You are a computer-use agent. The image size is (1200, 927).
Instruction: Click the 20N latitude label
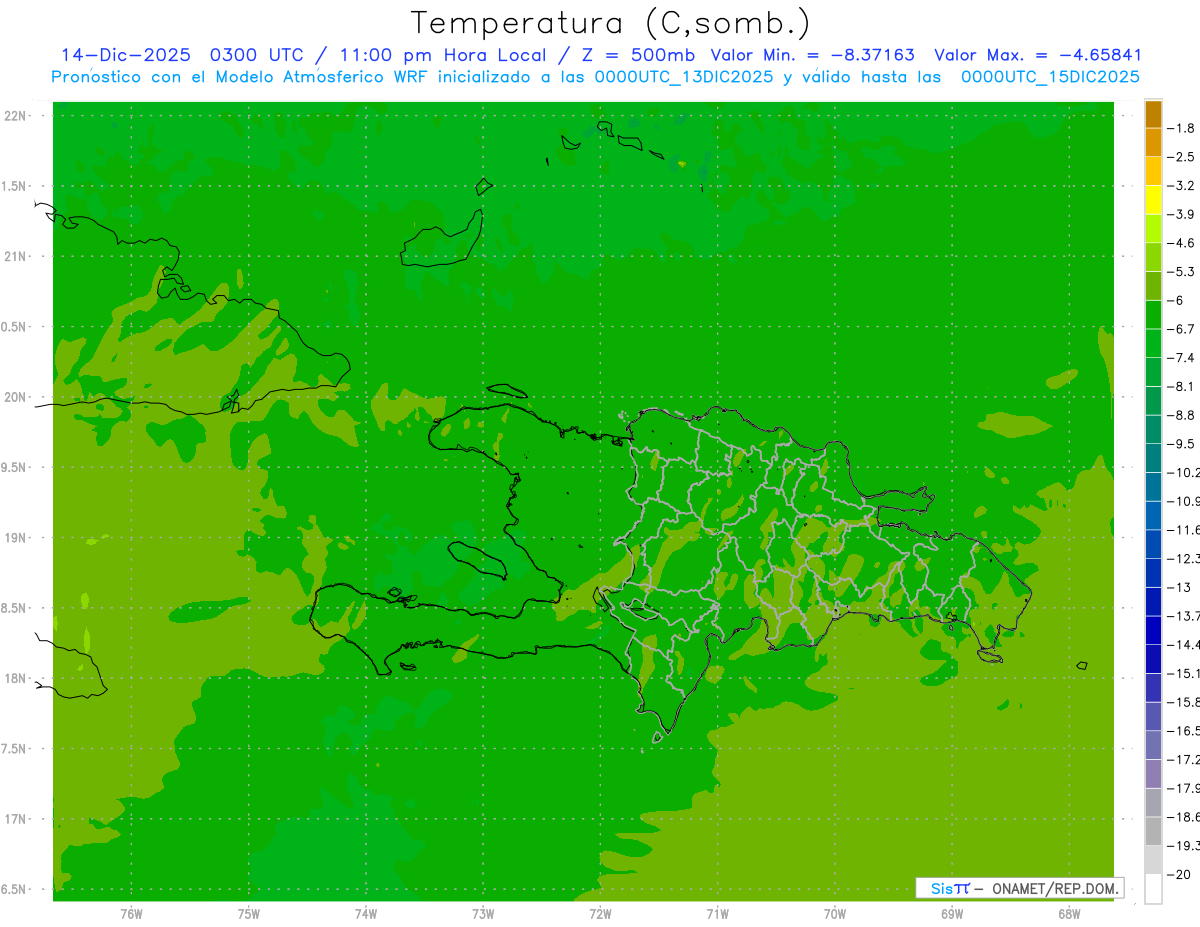click(16, 397)
